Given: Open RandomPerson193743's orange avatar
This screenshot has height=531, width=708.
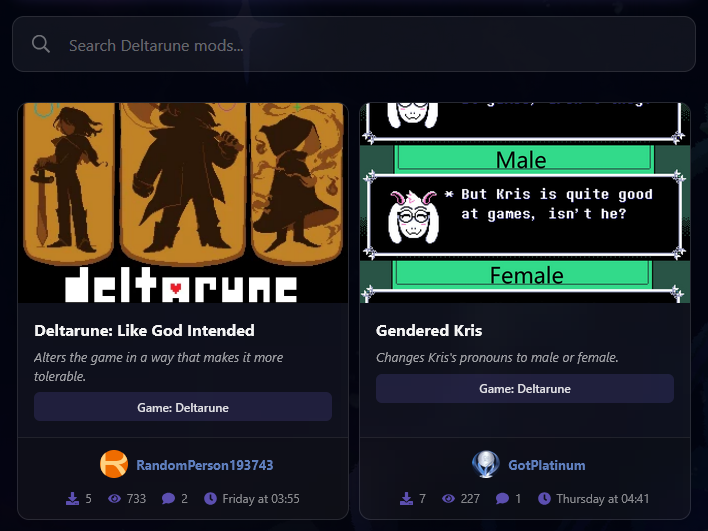Looking at the screenshot, I should click(x=114, y=464).
